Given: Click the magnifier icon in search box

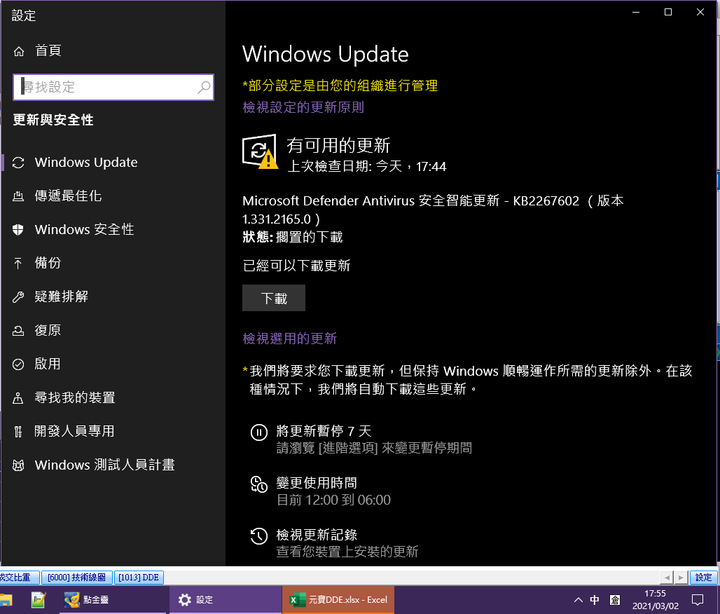Looking at the screenshot, I should pyautogui.click(x=204, y=87).
